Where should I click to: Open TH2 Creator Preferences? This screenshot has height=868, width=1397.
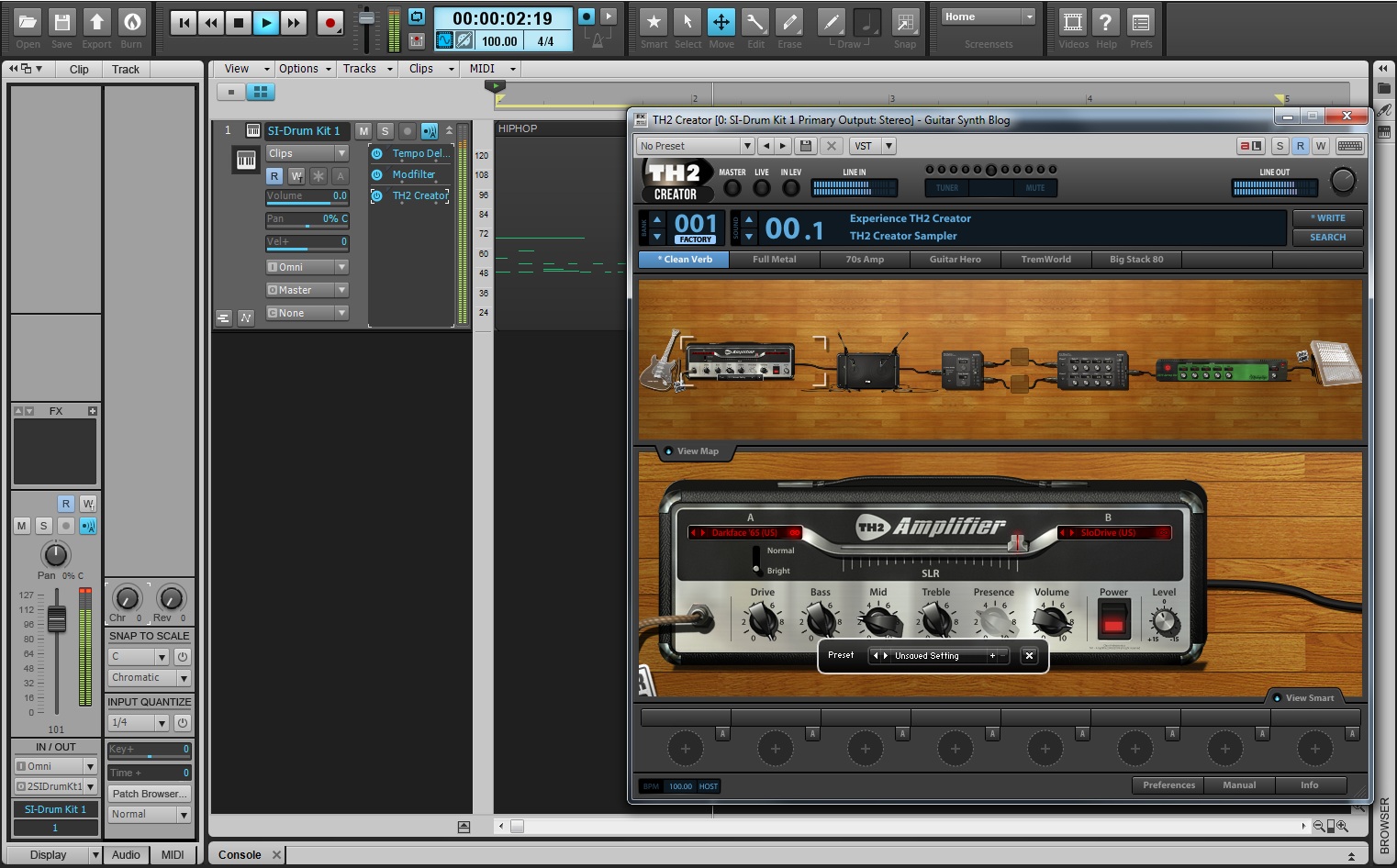1169,785
